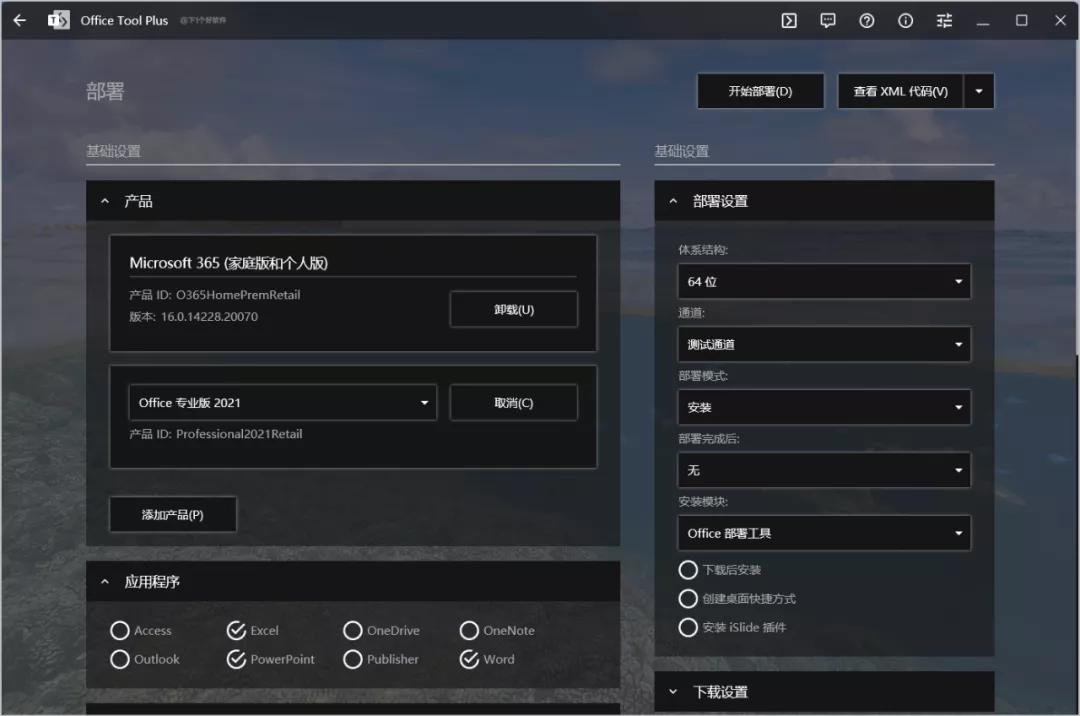Screen dimensions: 1080x716
Task: Click the Office Tool Plus logo icon
Action: (59, 20)
